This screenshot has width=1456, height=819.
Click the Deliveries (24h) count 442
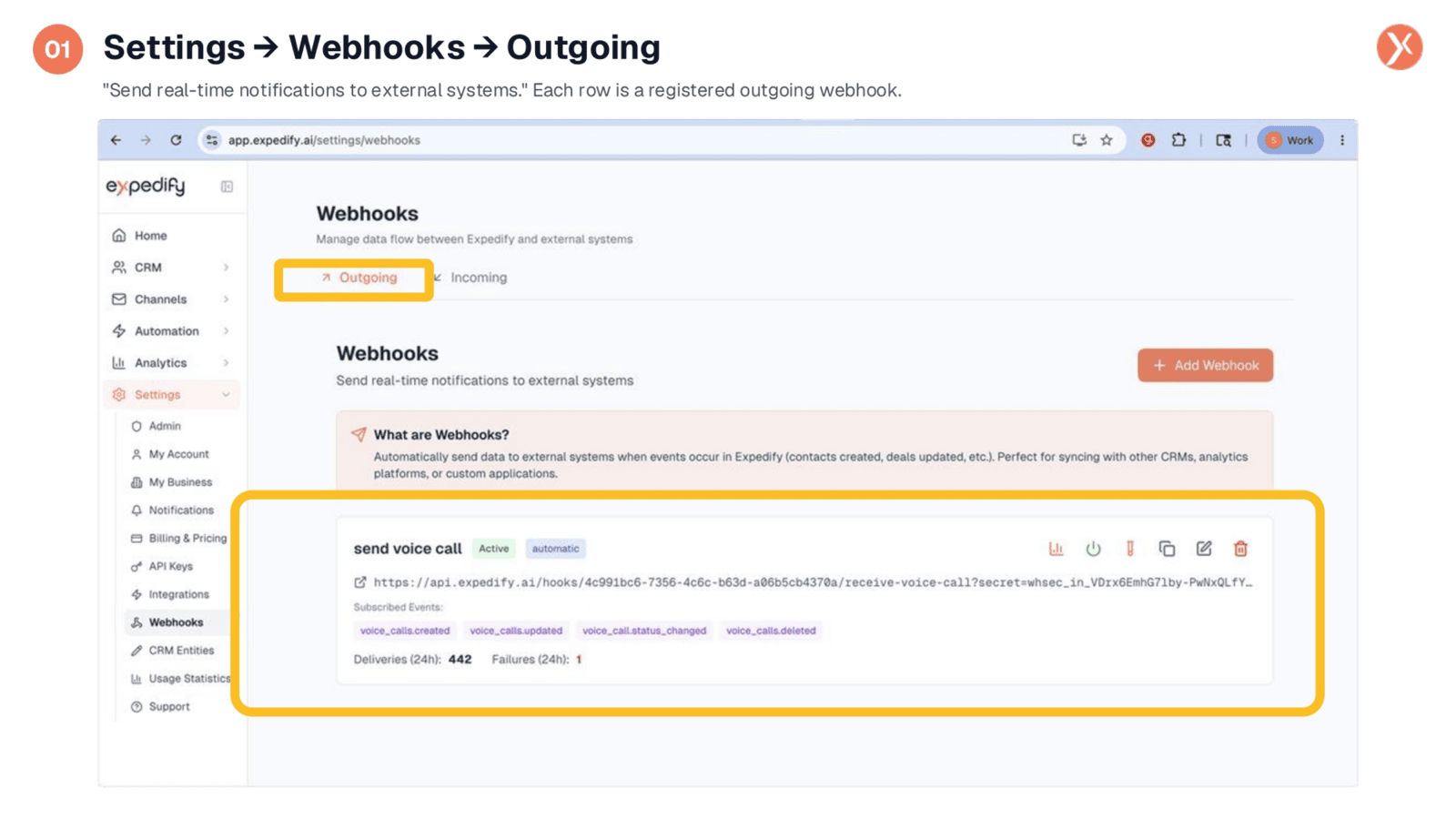(x=460, y=660)
